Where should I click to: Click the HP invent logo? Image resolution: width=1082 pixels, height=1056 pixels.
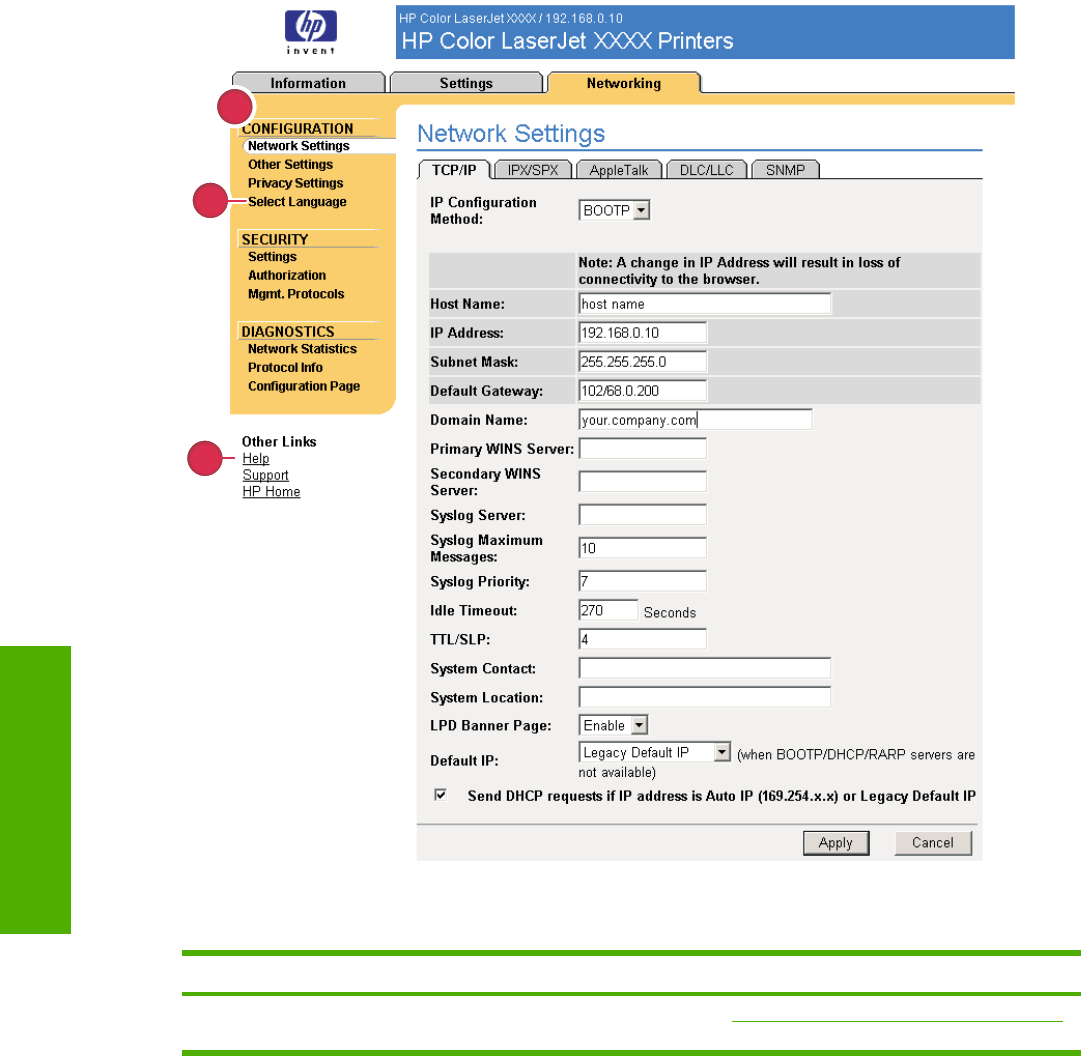[311, 32]
